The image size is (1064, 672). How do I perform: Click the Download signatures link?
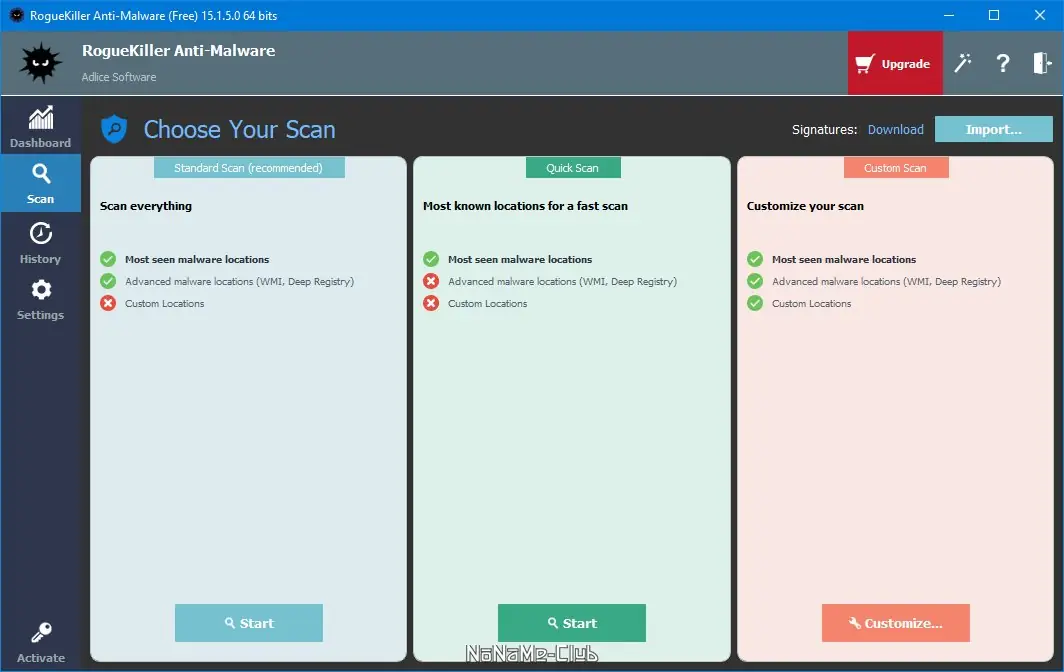coord(895,130)
